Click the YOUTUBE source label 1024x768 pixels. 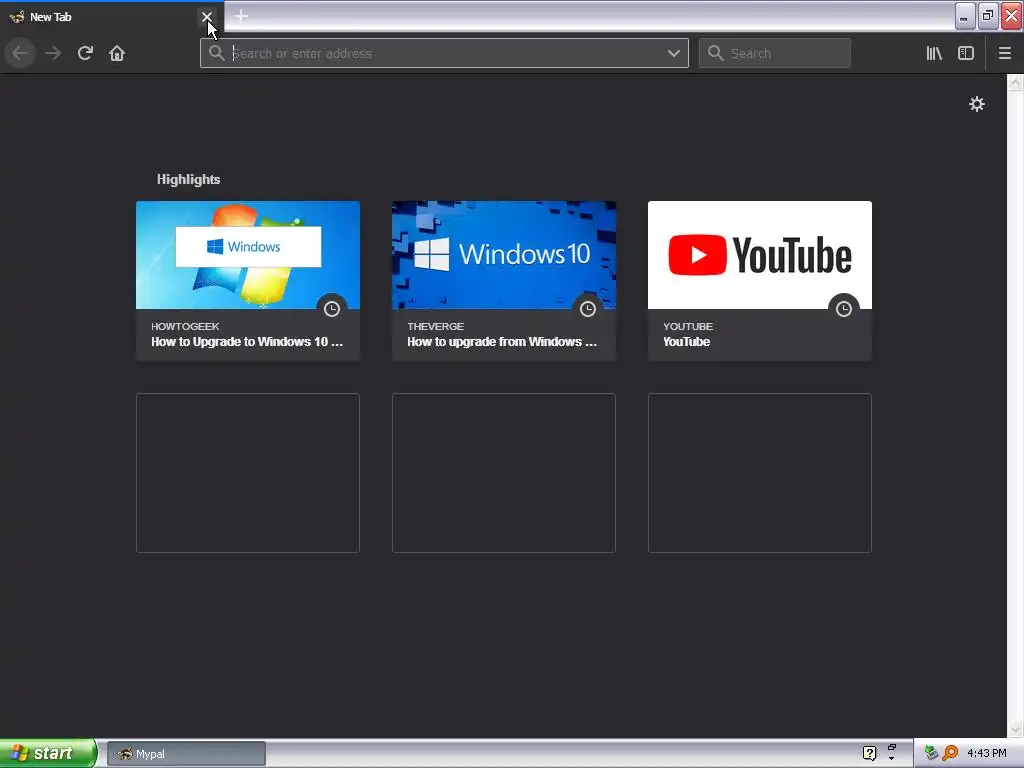tap(688, 326)
